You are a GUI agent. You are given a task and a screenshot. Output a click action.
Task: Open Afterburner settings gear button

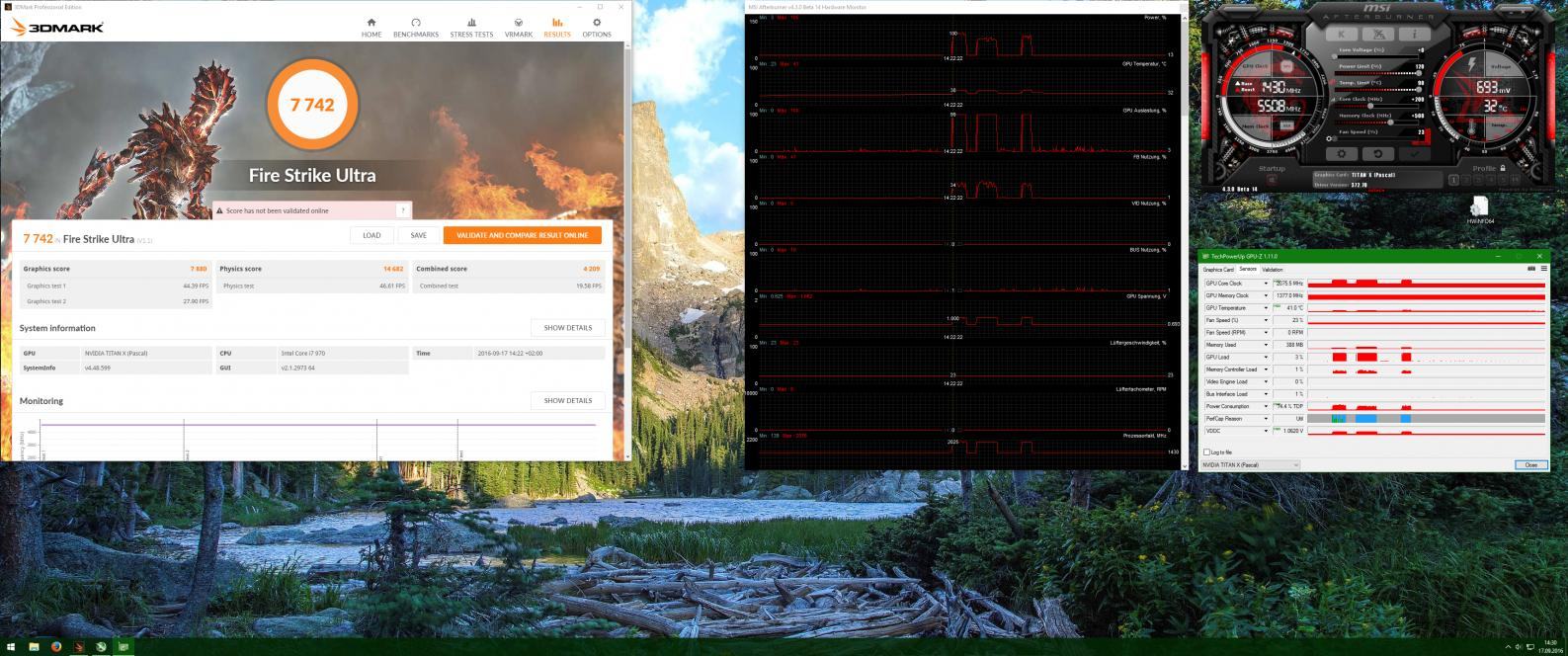pyautogui.click(x=1342, y=154)
